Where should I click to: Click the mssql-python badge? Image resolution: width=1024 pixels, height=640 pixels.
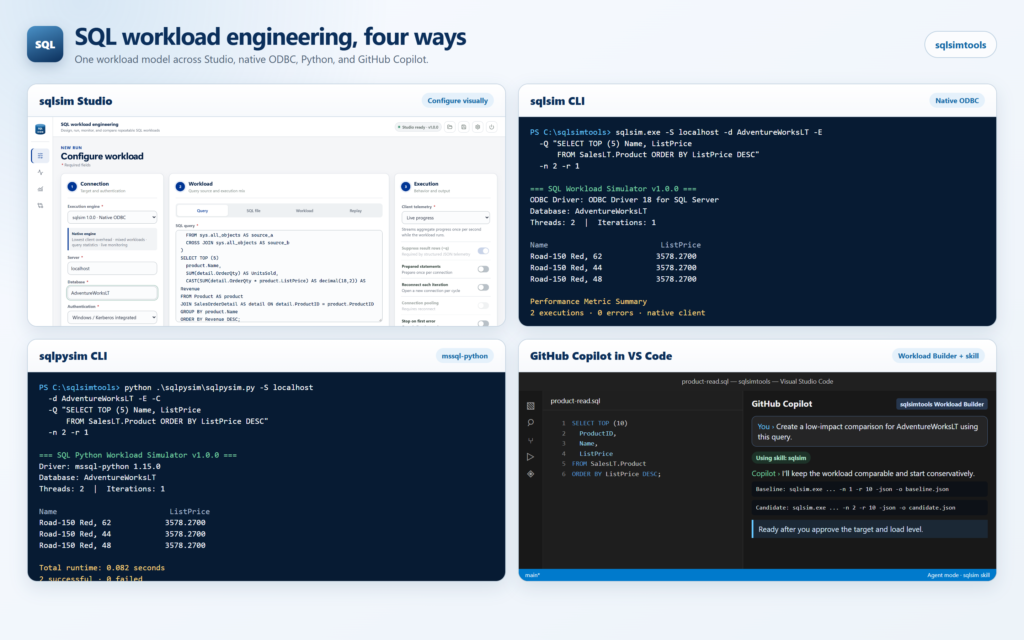[464, 356]
